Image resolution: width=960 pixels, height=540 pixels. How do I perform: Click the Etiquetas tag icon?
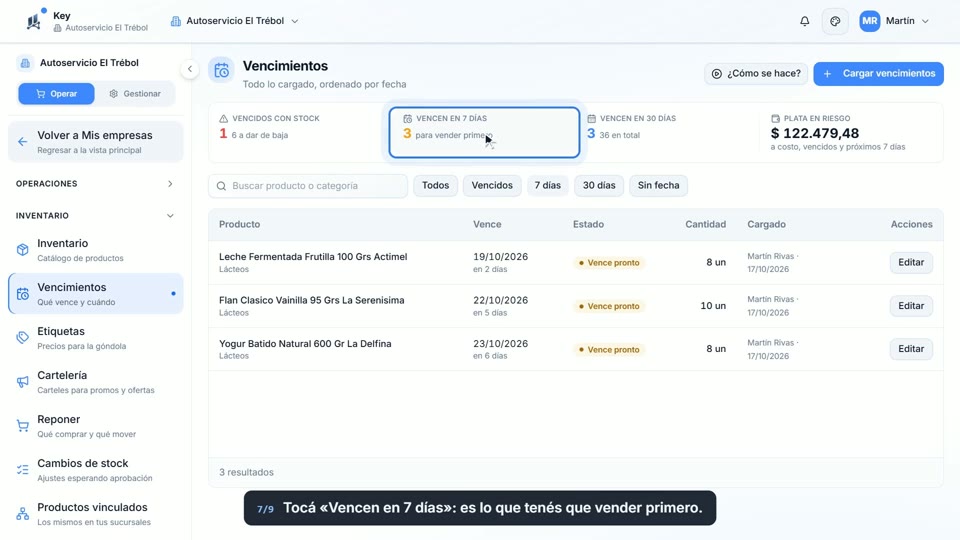[x=23, y=338]
